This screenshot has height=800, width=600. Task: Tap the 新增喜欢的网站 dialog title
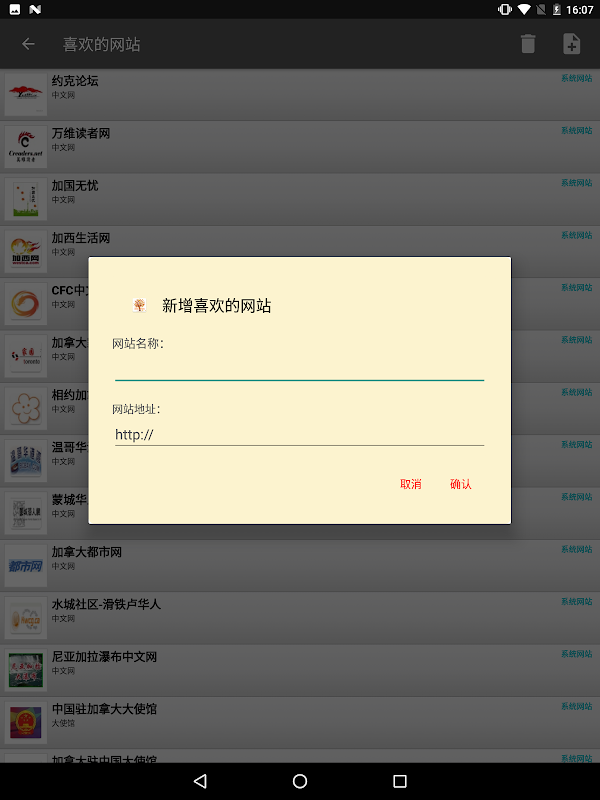click(216, 306)
